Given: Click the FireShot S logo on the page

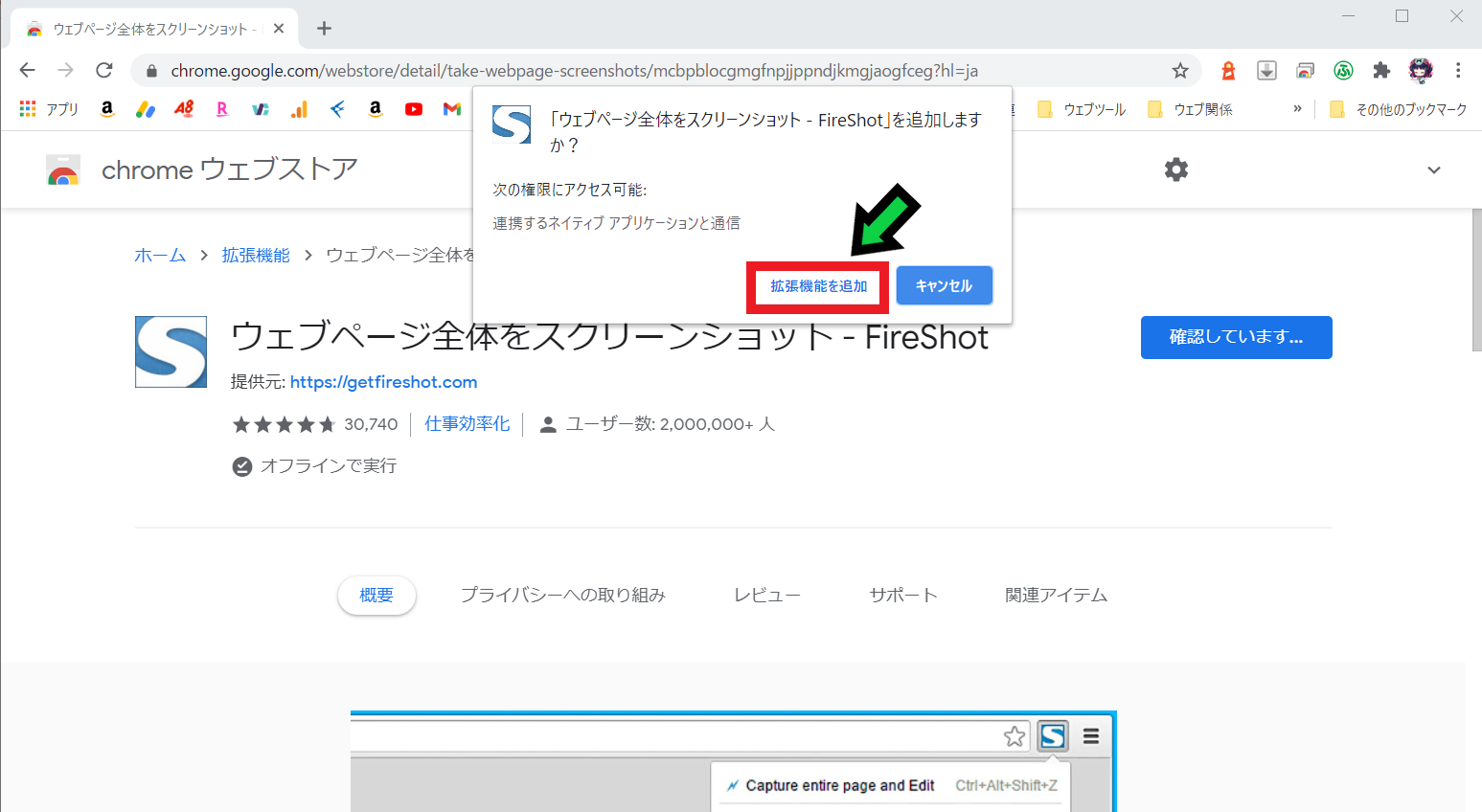Looking at the screenshot, I should tap(171, 351).
